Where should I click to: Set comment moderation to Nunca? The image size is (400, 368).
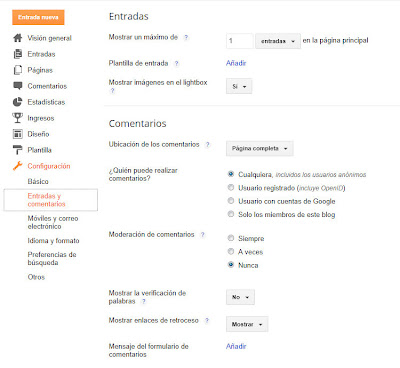pyautogui.click(x=231, y=265)
